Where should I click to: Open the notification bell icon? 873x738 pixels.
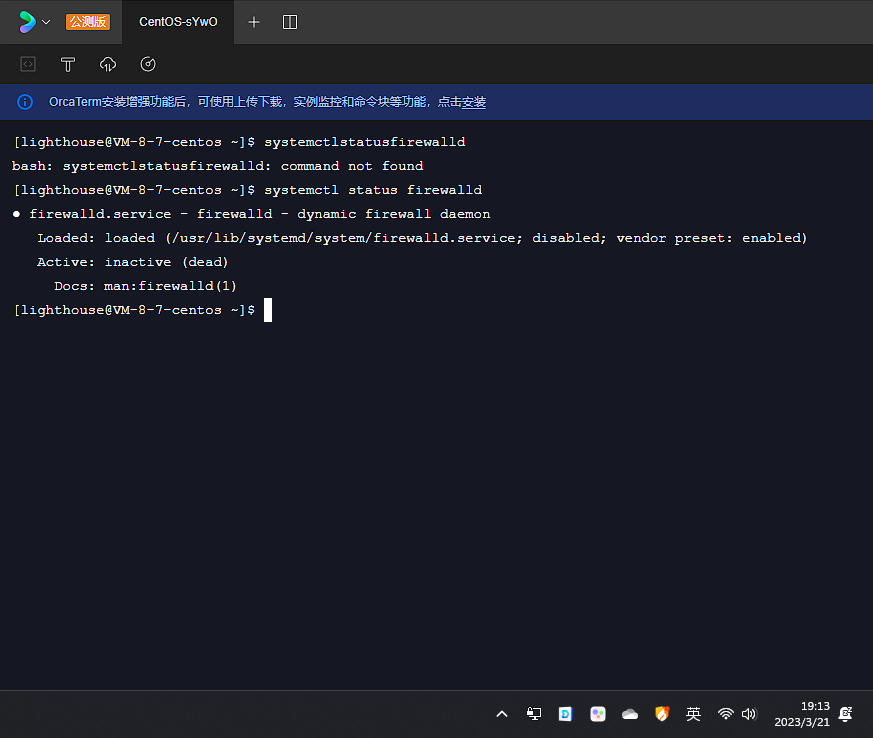846,714
